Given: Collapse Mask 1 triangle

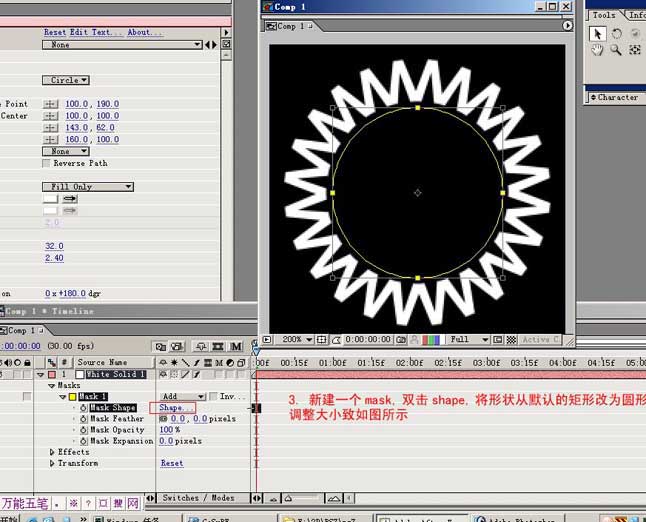Looking at the screenshot, I should tap(63, 397).
